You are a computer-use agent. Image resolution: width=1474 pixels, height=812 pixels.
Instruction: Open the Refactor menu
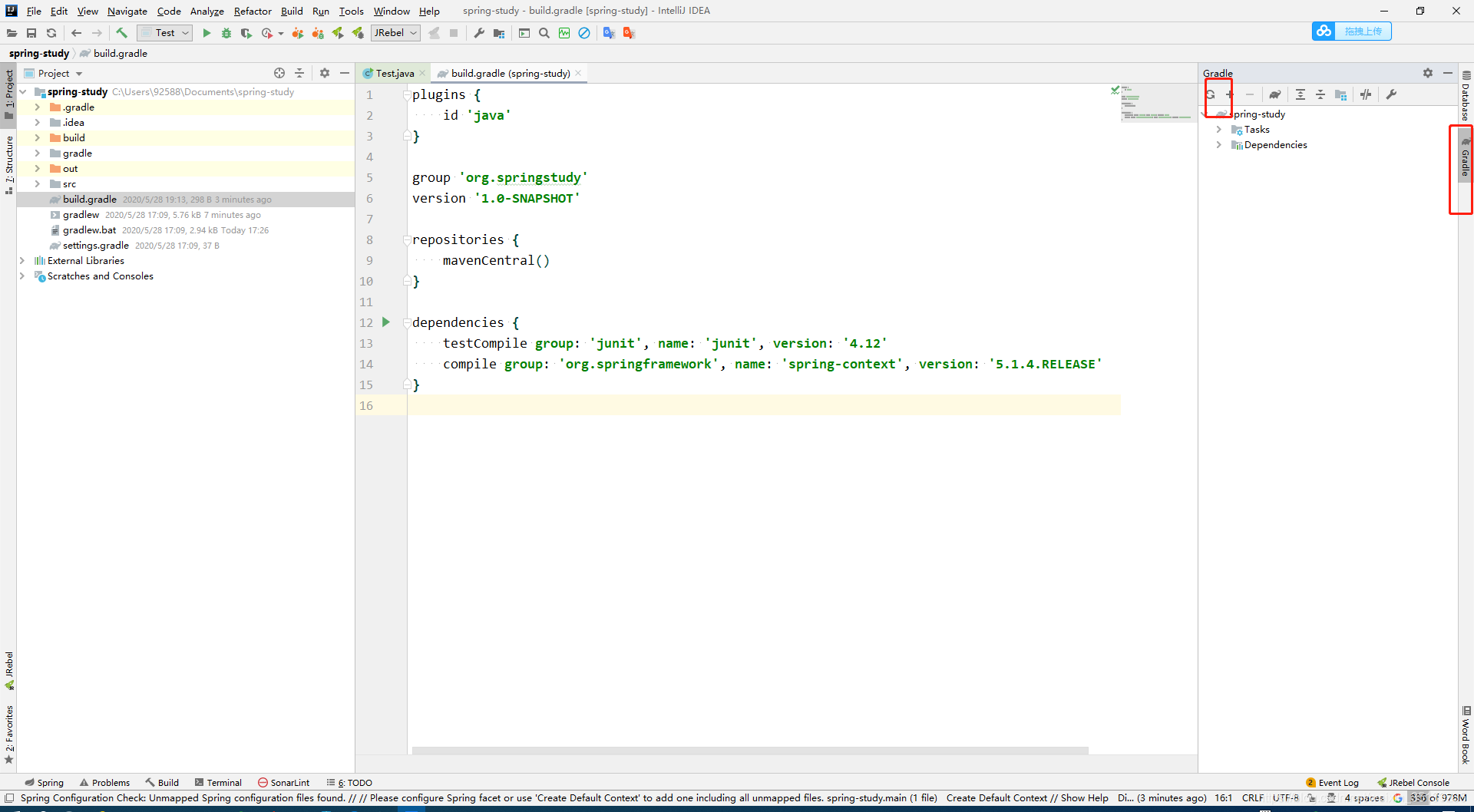253,11
